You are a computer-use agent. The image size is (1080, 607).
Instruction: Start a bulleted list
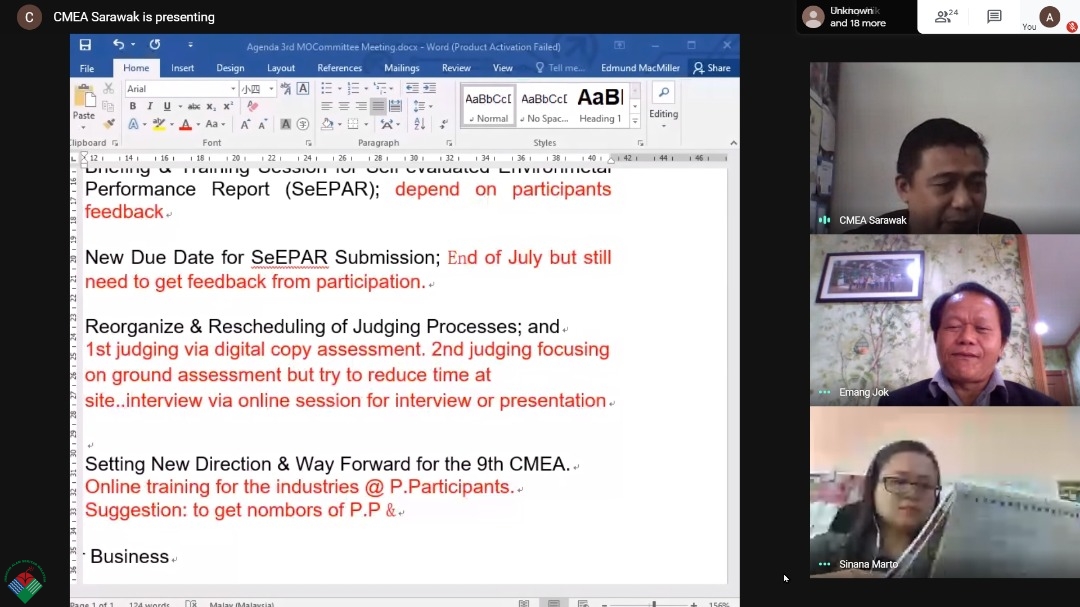tap(326, 89)
